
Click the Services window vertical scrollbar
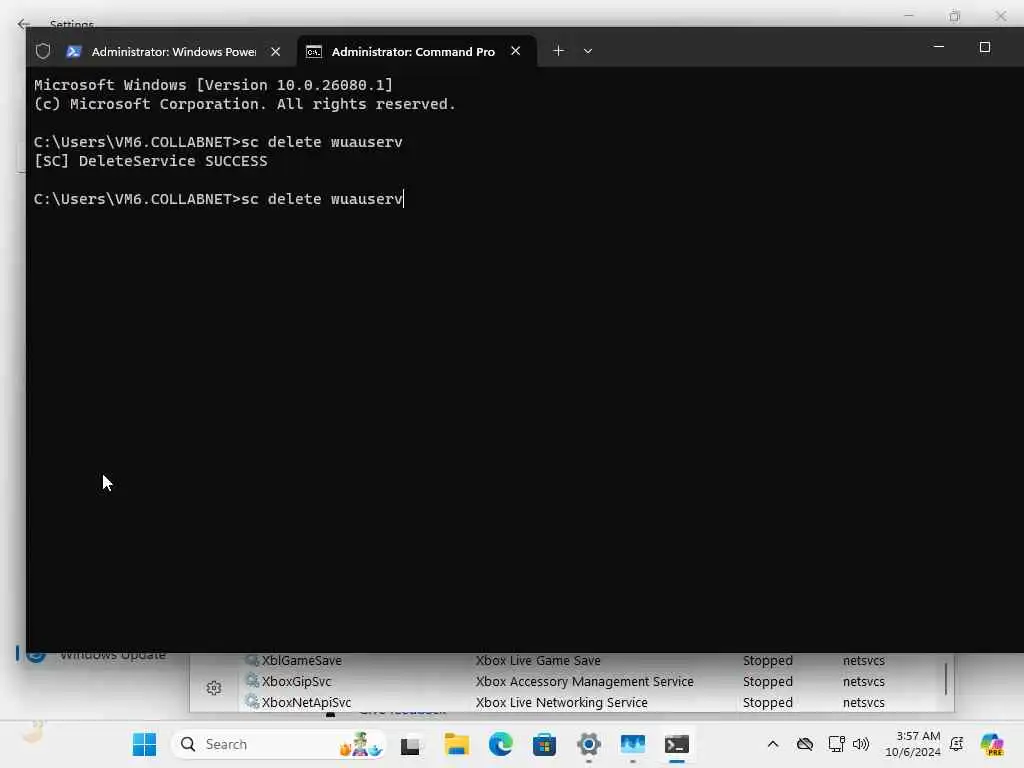click(946, 679)
